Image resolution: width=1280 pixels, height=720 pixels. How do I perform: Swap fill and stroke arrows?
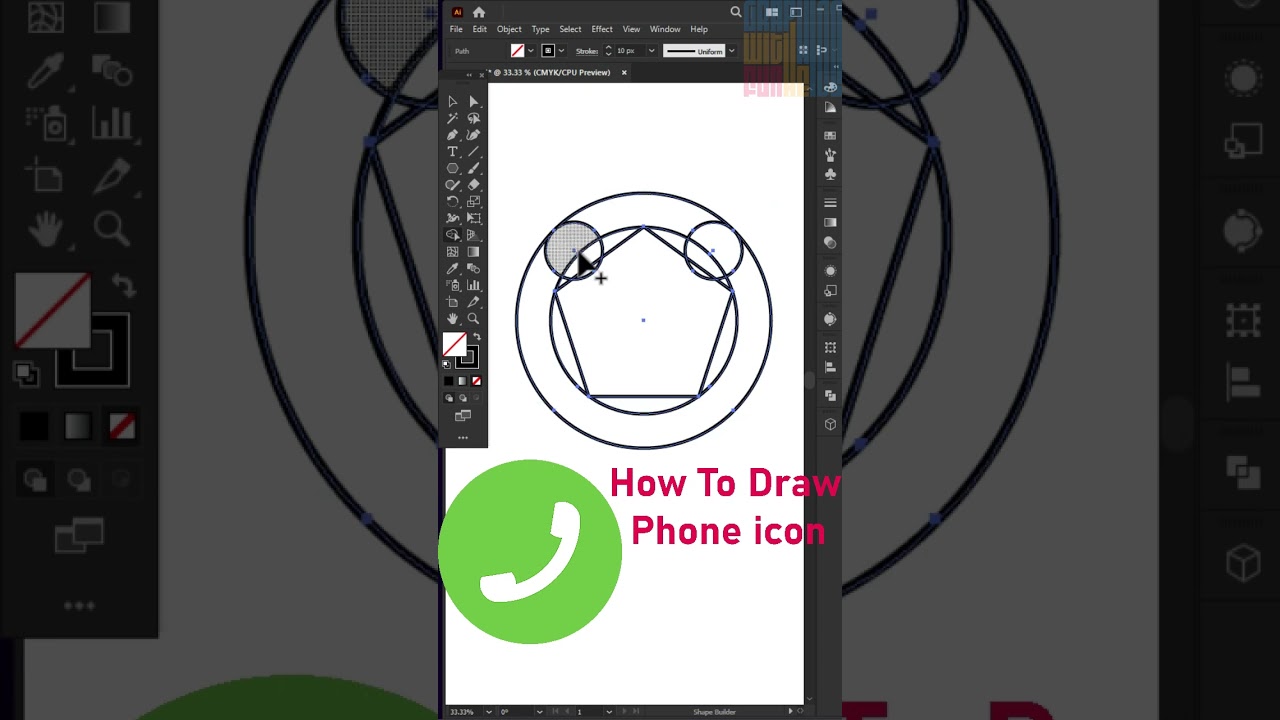[476, 338]
